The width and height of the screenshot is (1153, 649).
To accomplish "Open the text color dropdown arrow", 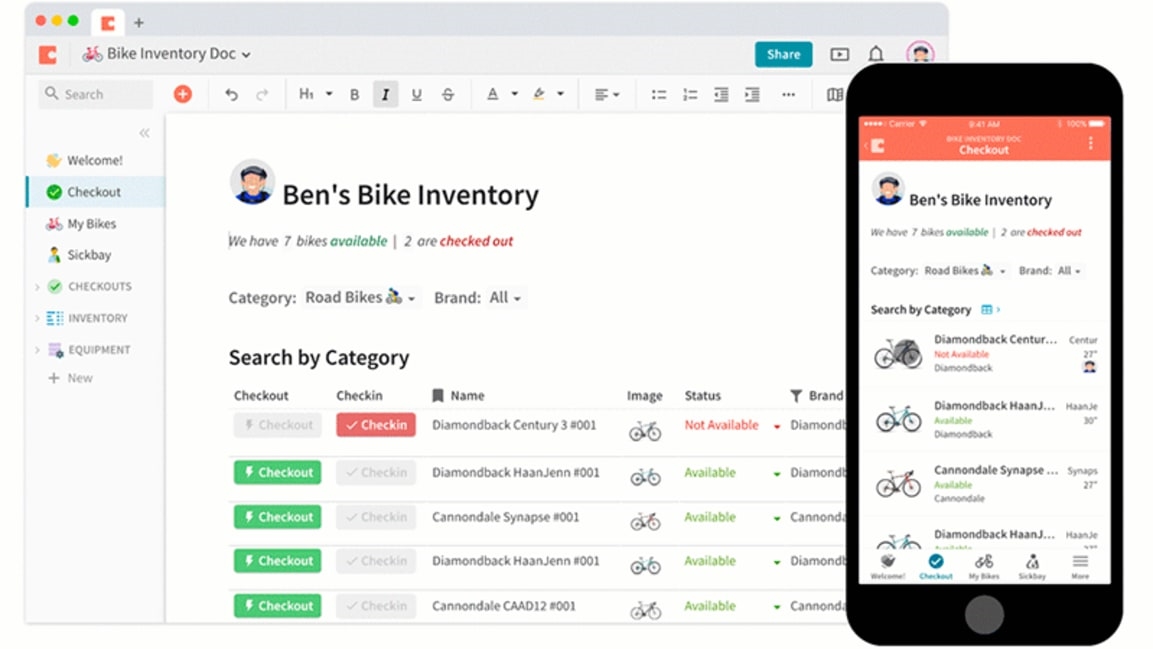I will [x=515, y=94].
